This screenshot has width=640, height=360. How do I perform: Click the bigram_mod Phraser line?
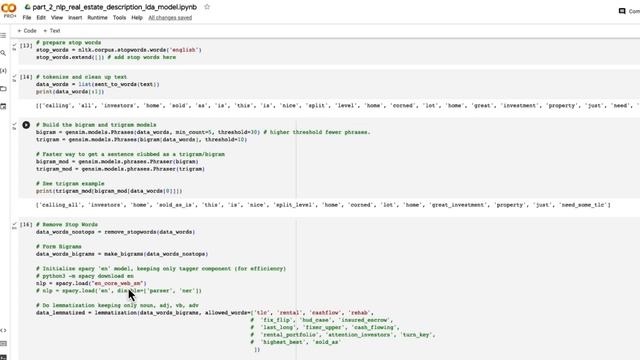pyautogui.click(x=117, y=162)
